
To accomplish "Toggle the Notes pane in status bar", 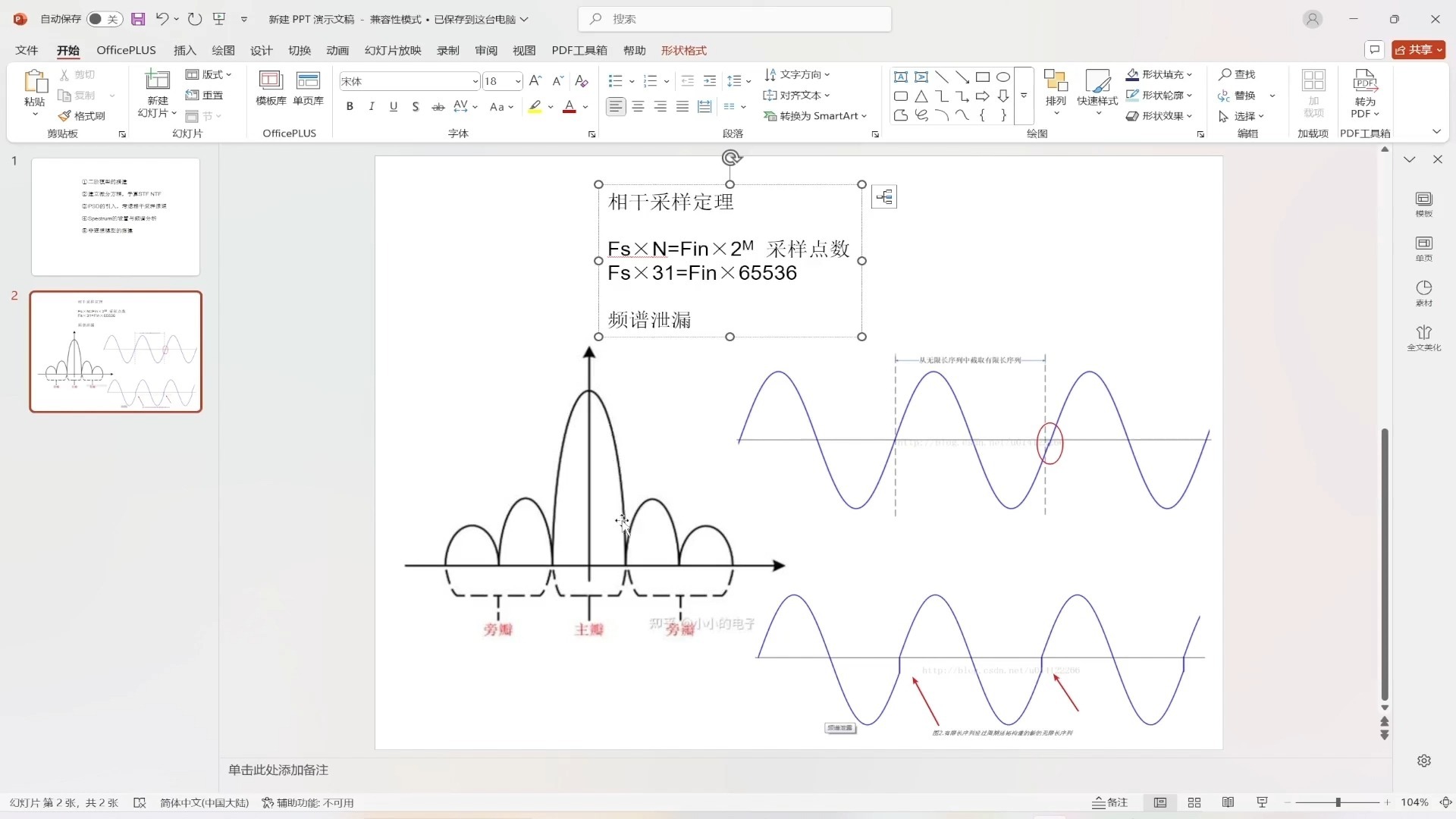I will point(1110,802).
